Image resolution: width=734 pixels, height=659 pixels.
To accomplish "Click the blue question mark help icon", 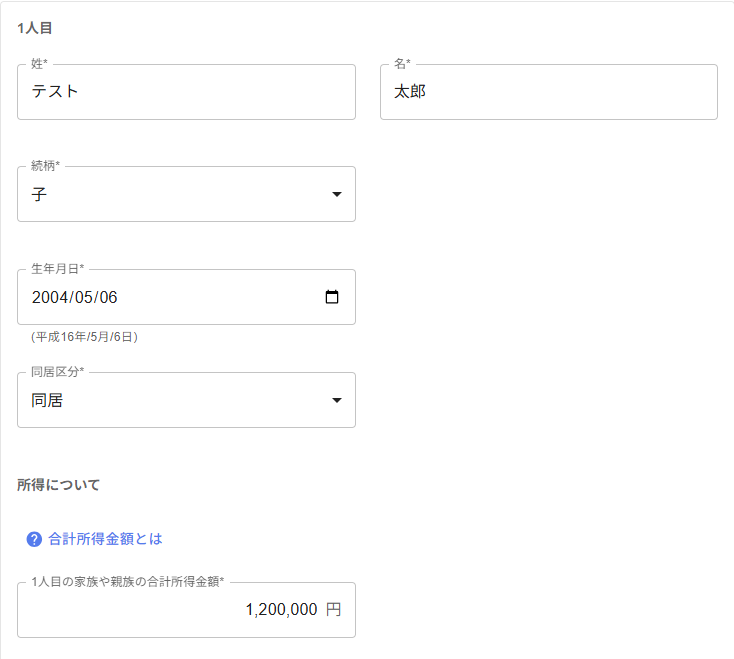I will (x=34, y=539).
